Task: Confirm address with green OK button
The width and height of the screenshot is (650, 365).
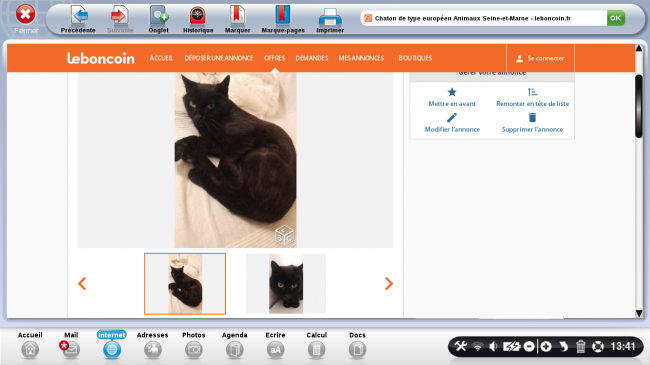Action: tap(616, 18)
